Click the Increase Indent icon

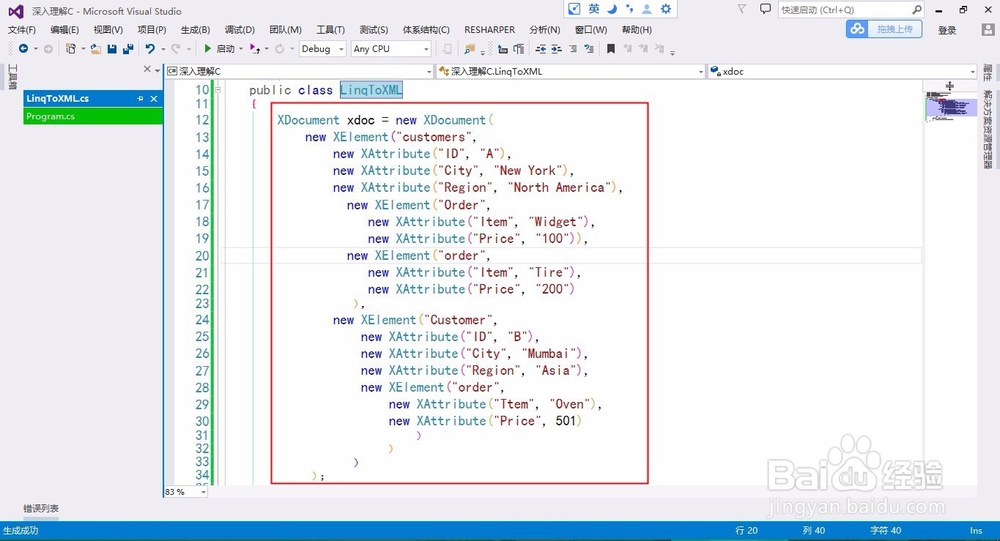556,48
